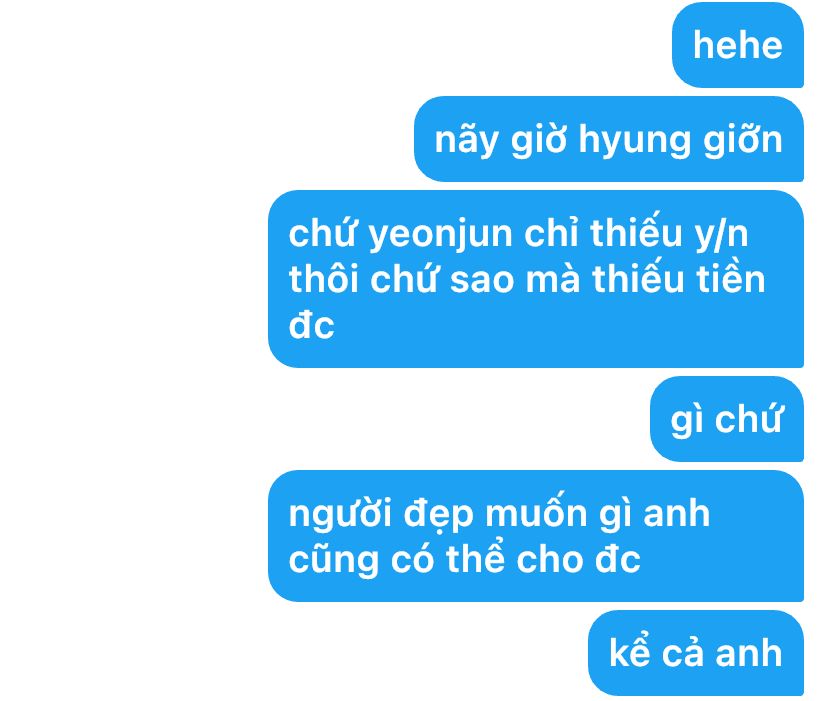Click 'cũng có thể cho đc' line
The image size is (828, 701).
click(465, 559)
